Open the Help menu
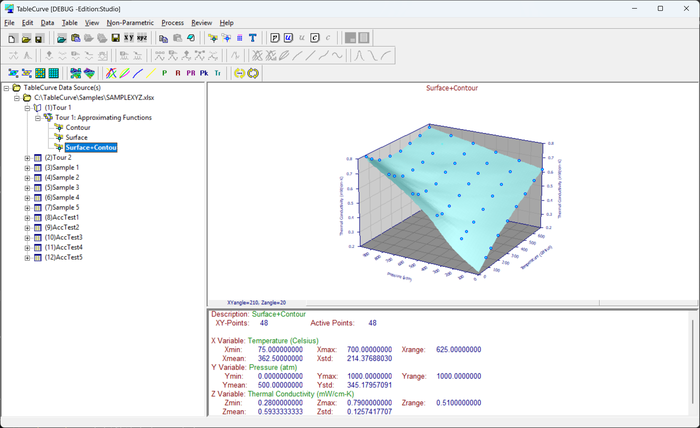 [x=226, y=23]
